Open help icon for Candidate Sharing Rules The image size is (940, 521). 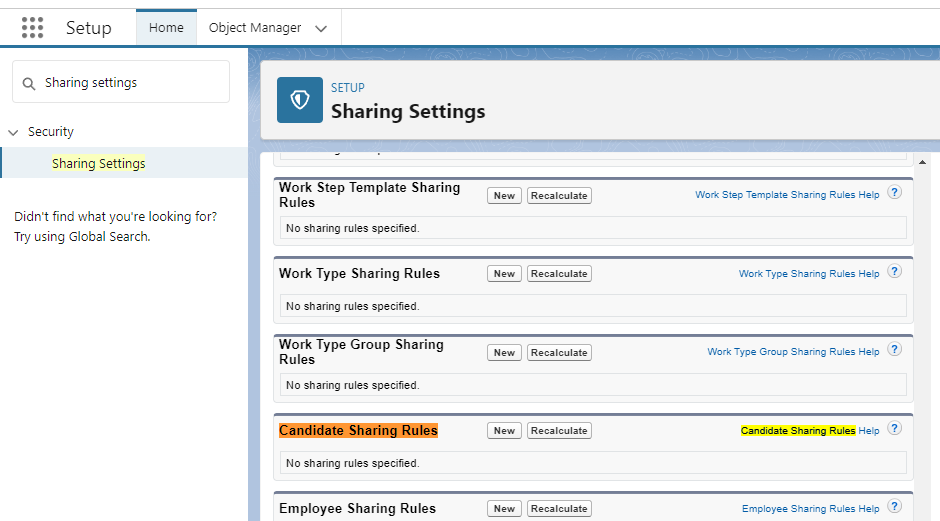click(x=895, y=428)
